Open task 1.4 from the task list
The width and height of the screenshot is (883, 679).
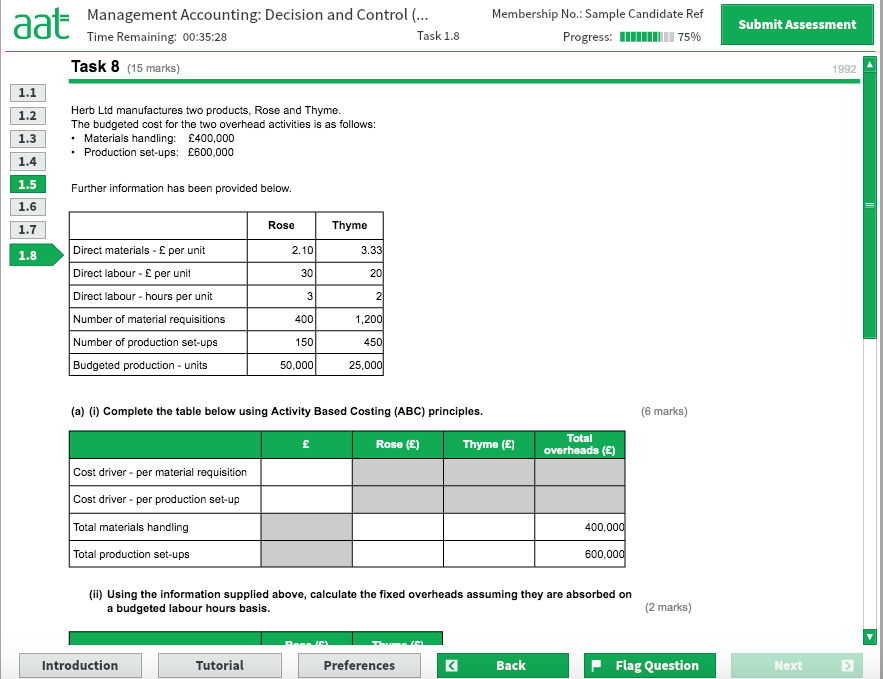pos(25,161)
